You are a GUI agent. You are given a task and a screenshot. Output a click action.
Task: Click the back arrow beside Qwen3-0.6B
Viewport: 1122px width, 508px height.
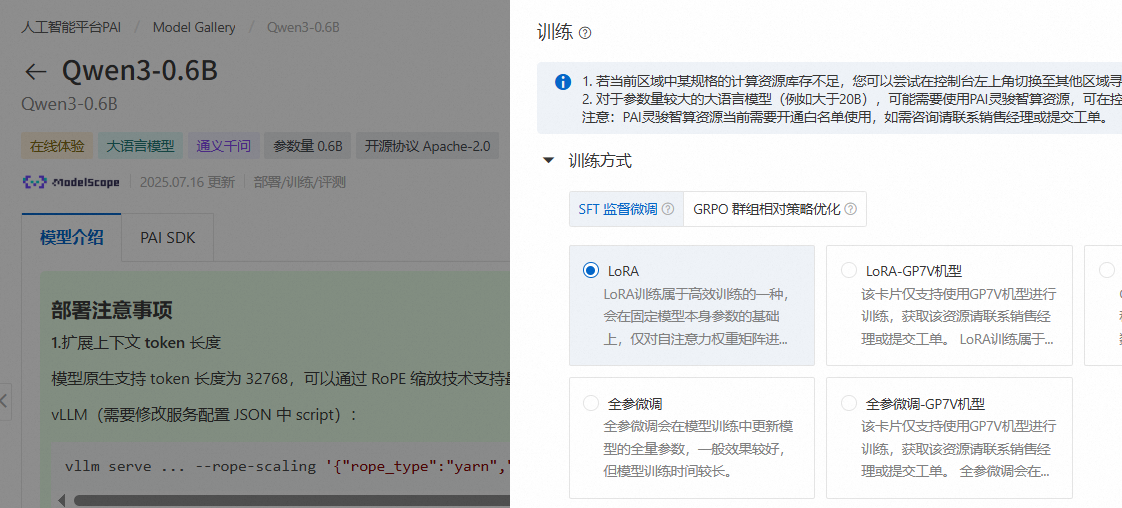(x=35, y=72)
